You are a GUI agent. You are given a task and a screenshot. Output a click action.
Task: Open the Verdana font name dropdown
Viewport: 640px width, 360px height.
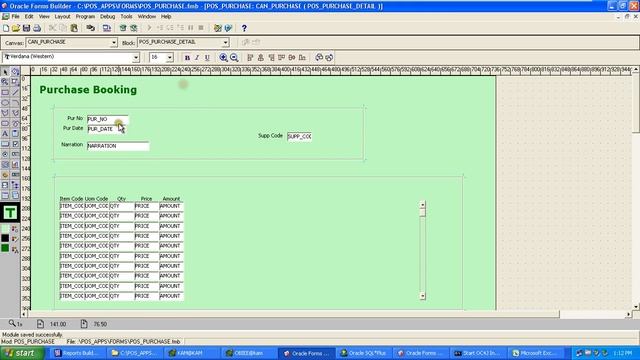(x=136, y=58)
